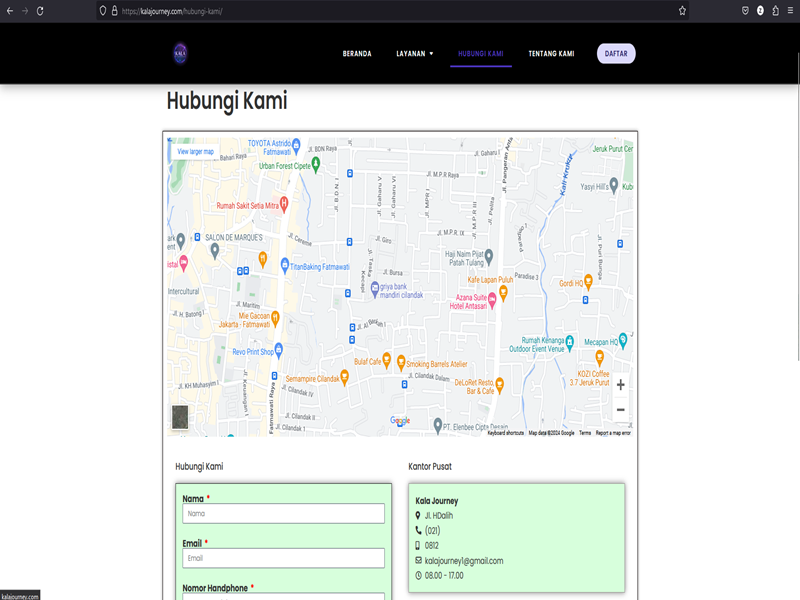Reload the page with the refresh icon

[x=40, y=10]
